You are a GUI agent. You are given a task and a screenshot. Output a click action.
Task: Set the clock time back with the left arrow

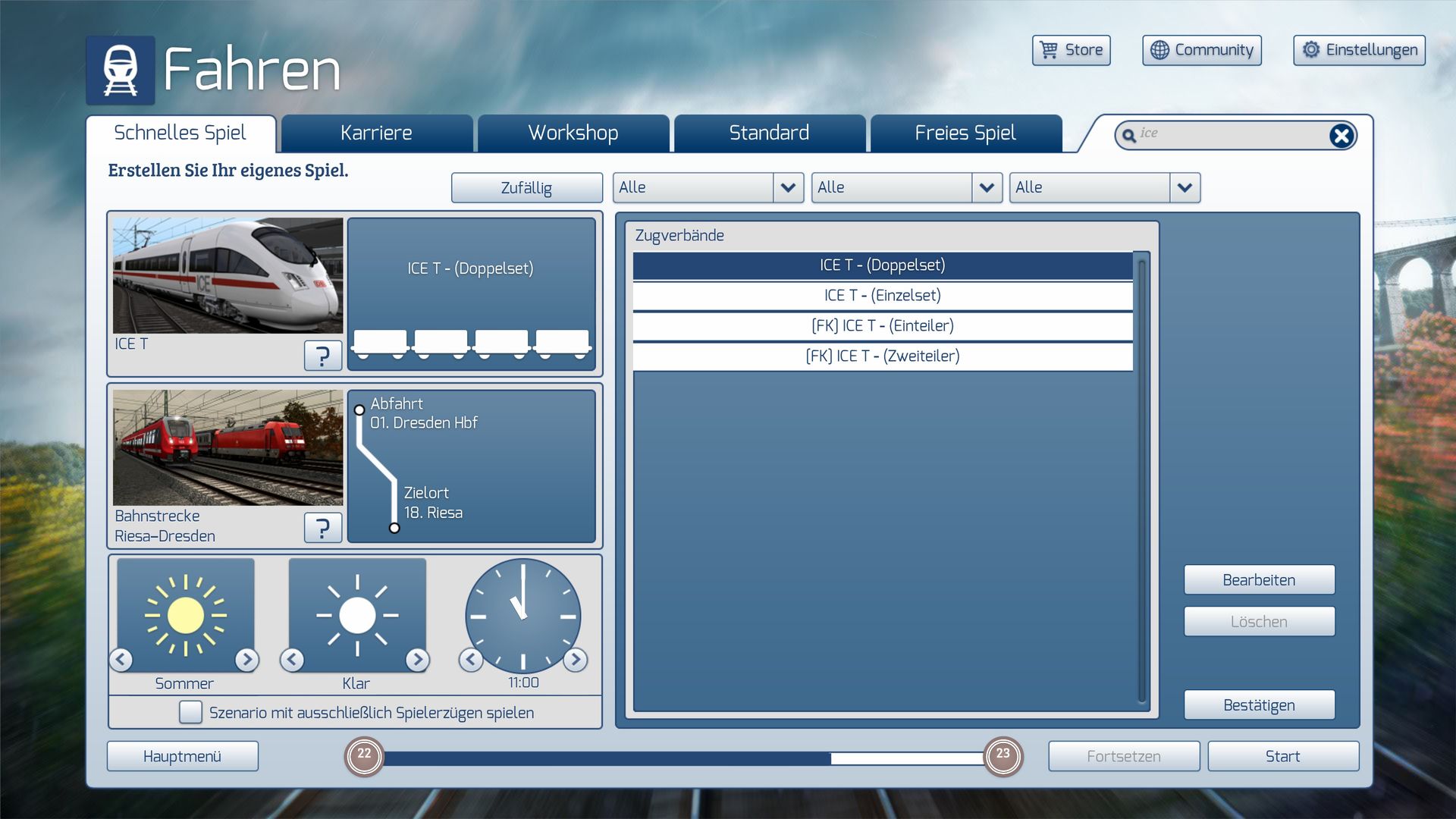[x=471, y=660]
